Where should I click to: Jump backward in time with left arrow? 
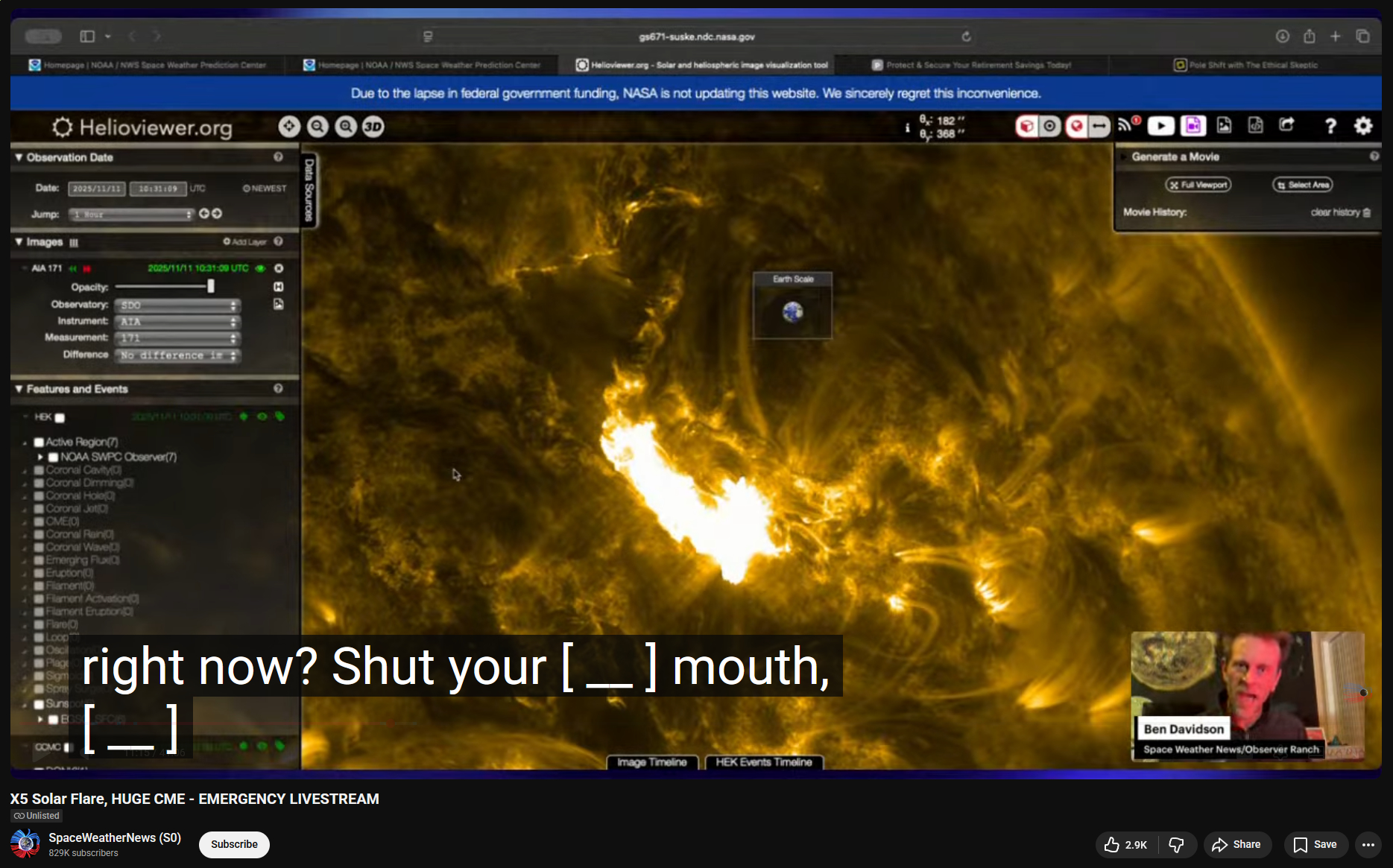point(203,214)
